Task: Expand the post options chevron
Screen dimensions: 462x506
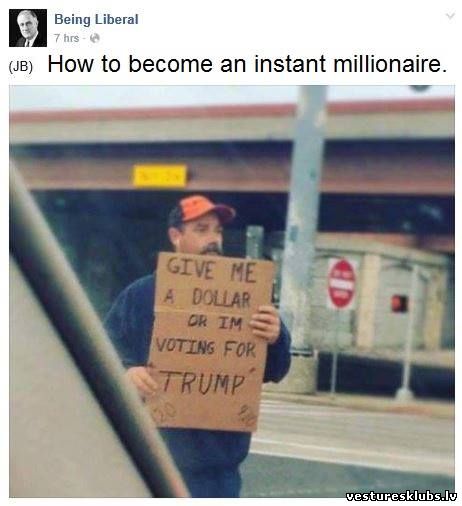Action: (x=450, y=16)
